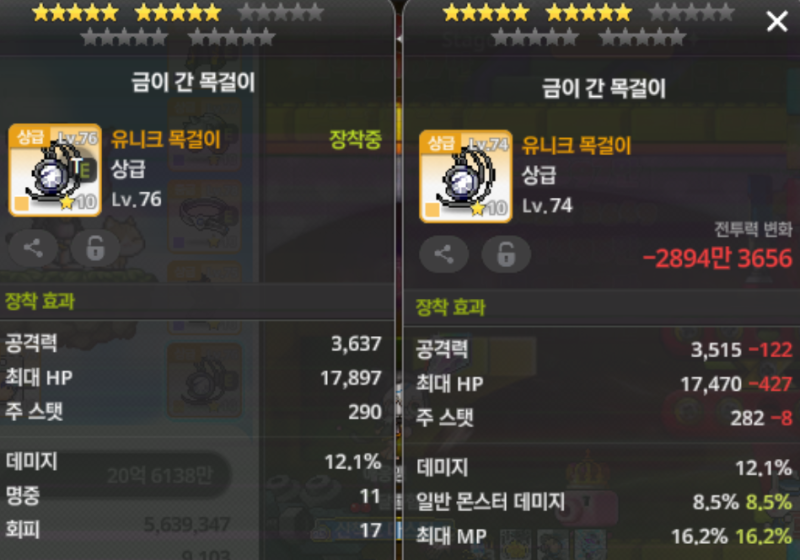
Task: Select the 공격력 3,637 stat row
Action: click(194, 343)
